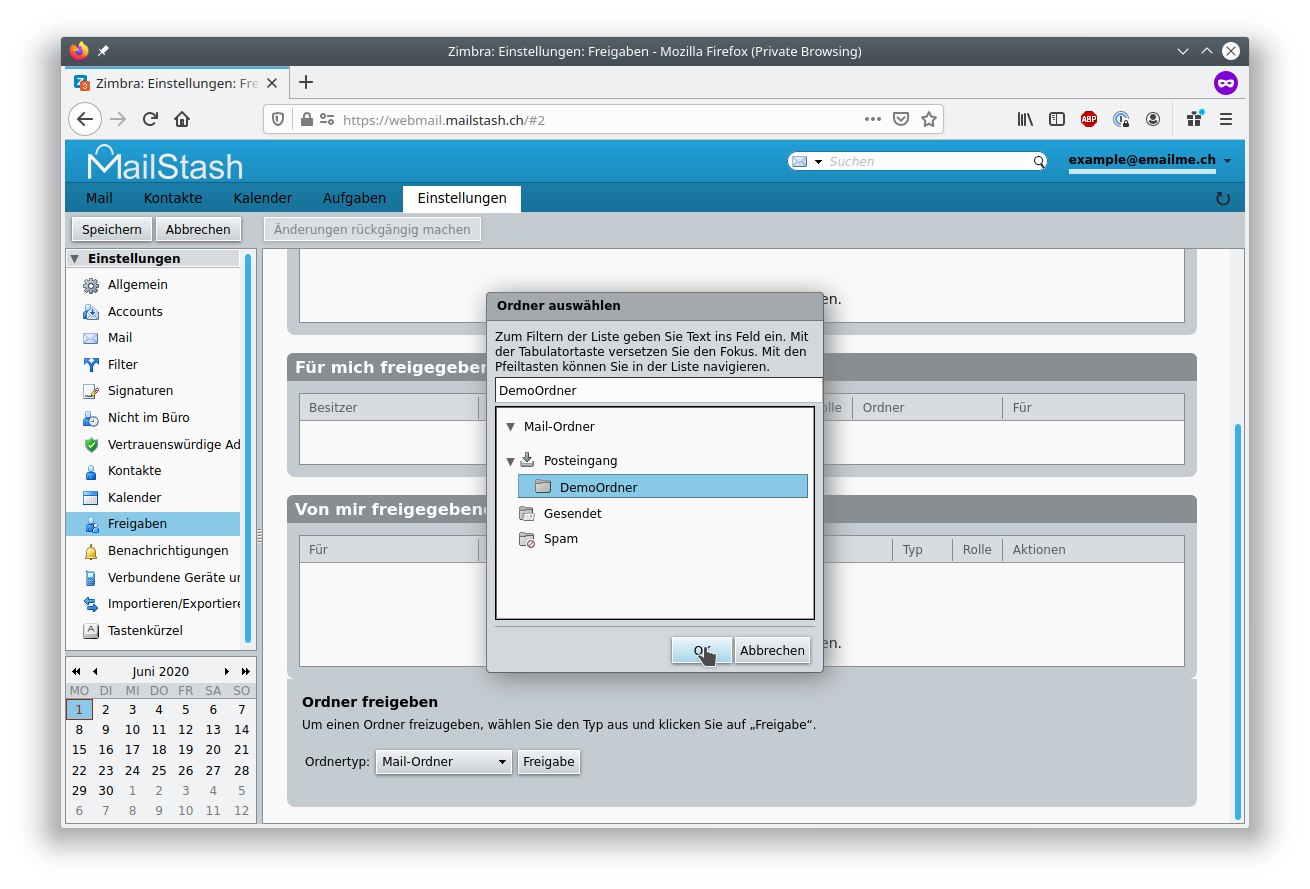This screenshot has height=889, width=1310.
Task: Switch to the Kontakte tab
Action: (173, 198)
